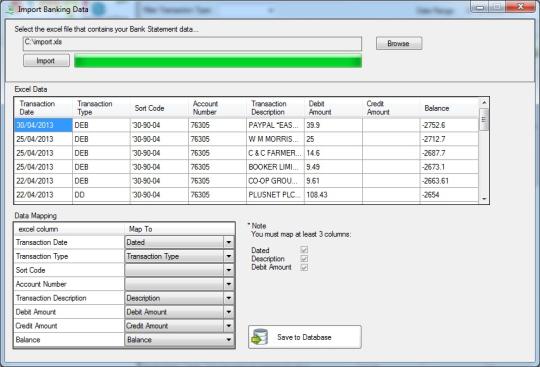Screen dimensions: 540x367
Task: Click the Excel Data scrollbar up arrow
Action: (484, 103)
